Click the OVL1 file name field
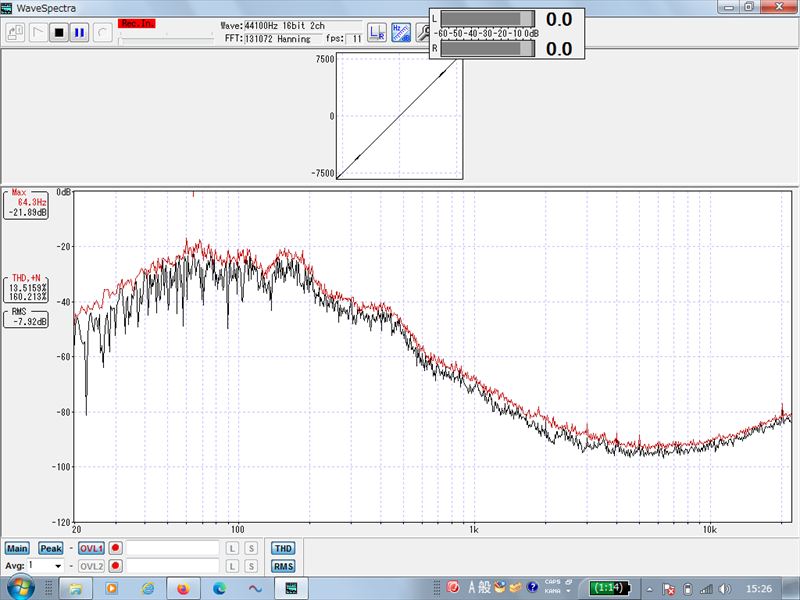Image resolution: width=800 pixels, height=600 pixels. point(172,548)
